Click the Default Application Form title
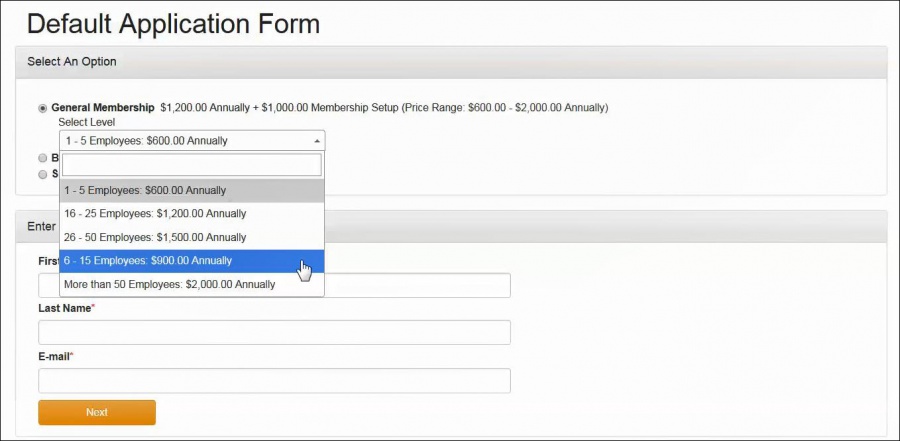Image resolution: width=900 pixels, height=441 pixels. point(173,23)
